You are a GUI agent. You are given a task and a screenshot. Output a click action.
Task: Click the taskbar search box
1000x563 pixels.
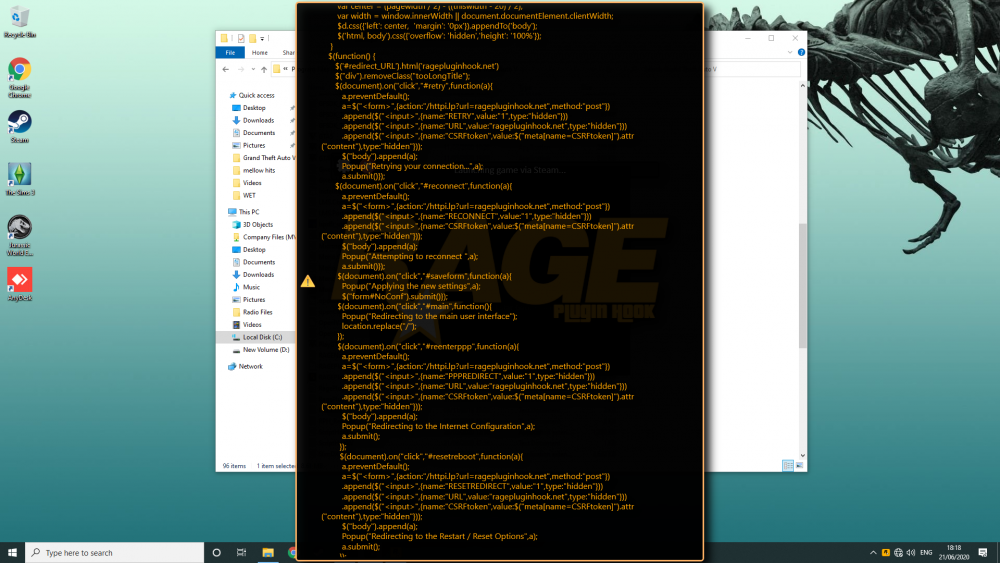115,552
